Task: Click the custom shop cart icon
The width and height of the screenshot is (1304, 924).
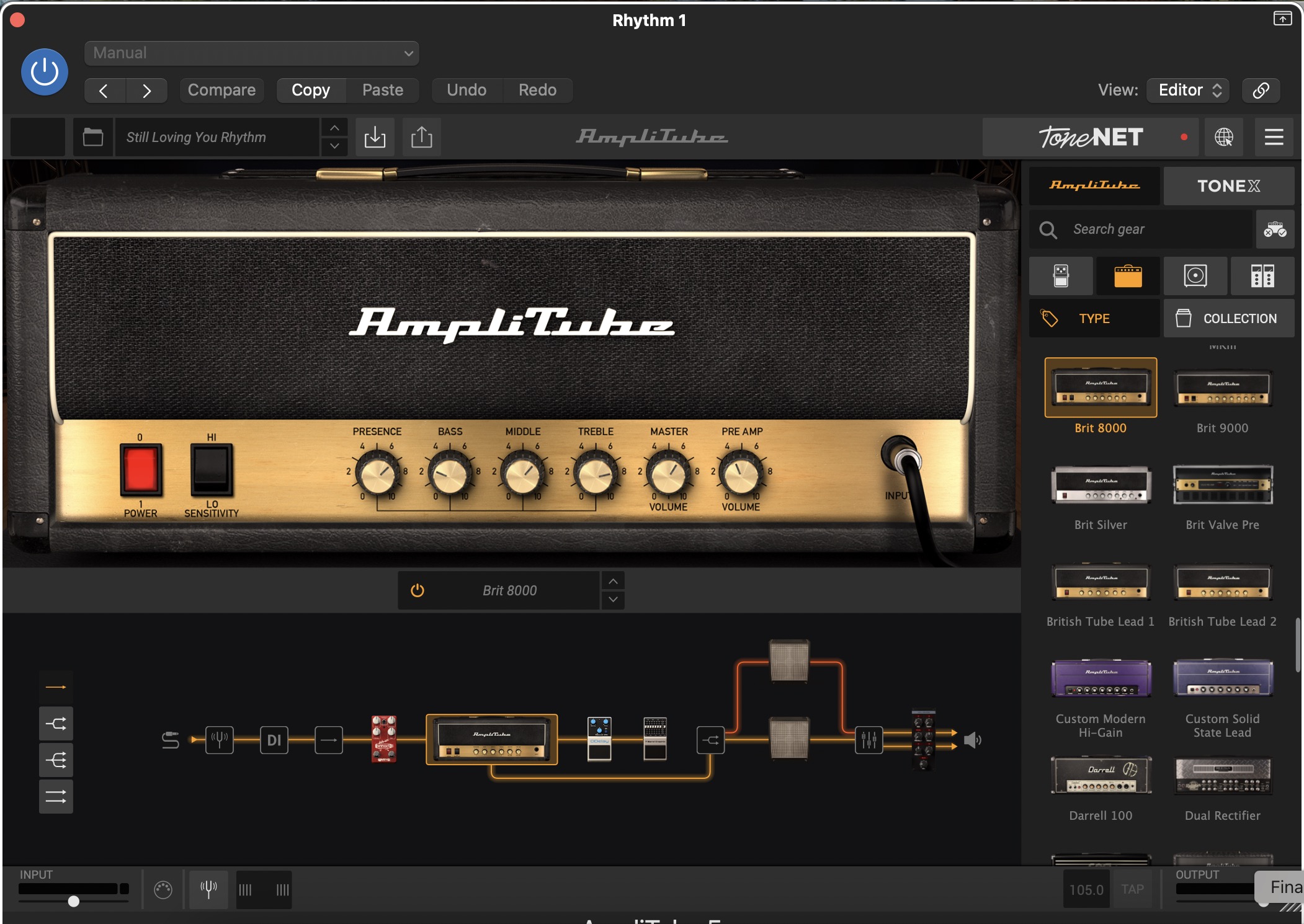Action: (1275, 229)
